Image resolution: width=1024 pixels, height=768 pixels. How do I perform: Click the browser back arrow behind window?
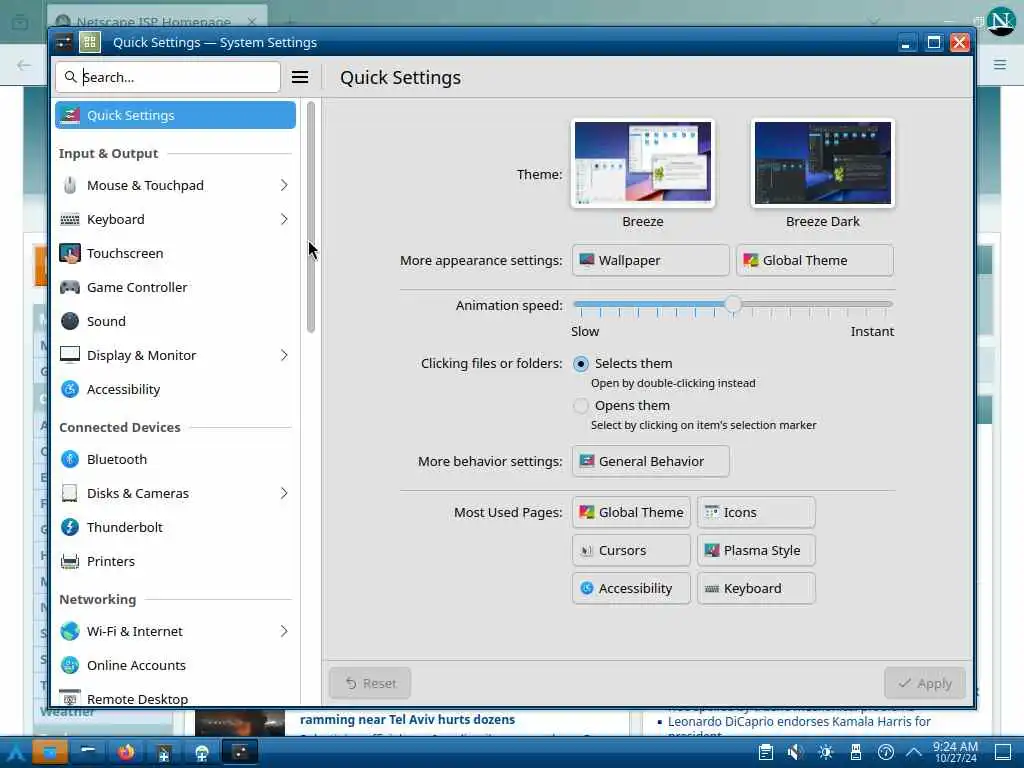(x=24, y=65)
